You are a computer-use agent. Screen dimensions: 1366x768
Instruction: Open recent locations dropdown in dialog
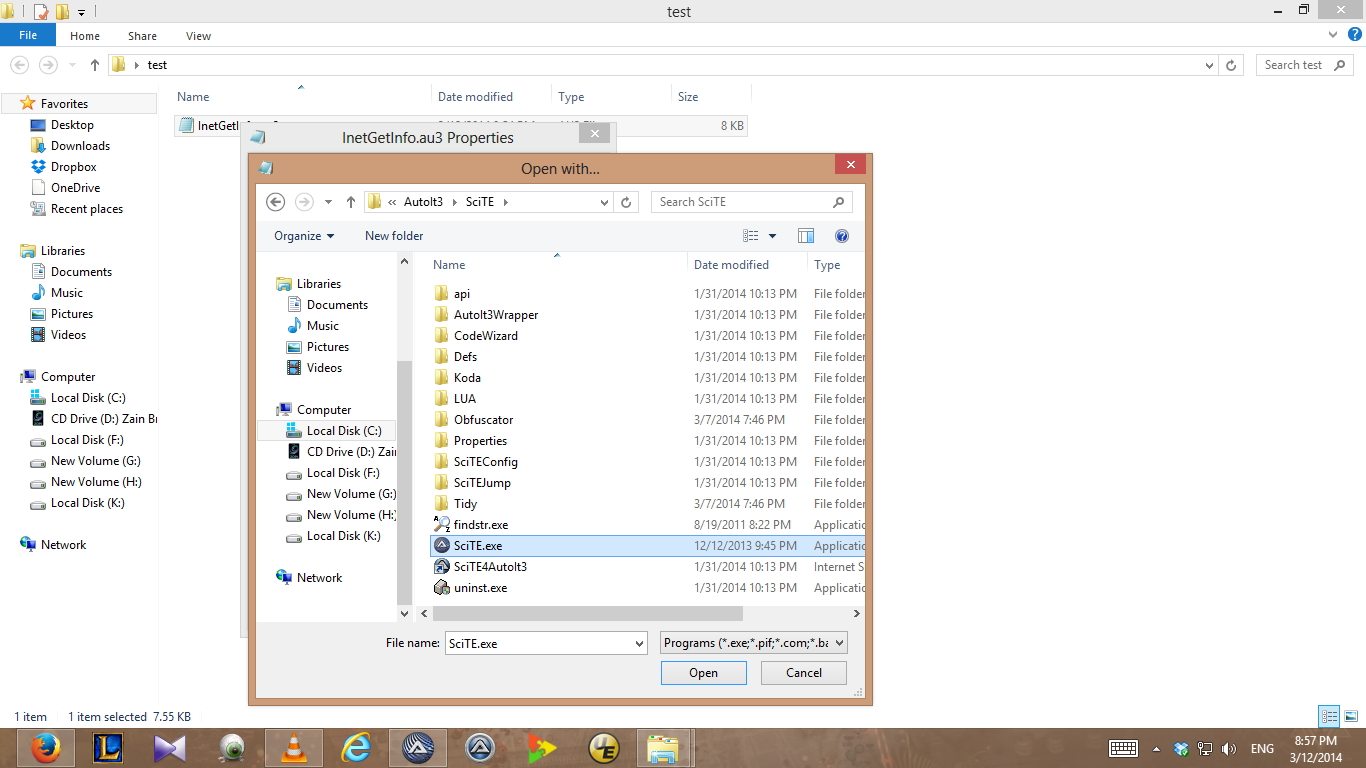328,202
